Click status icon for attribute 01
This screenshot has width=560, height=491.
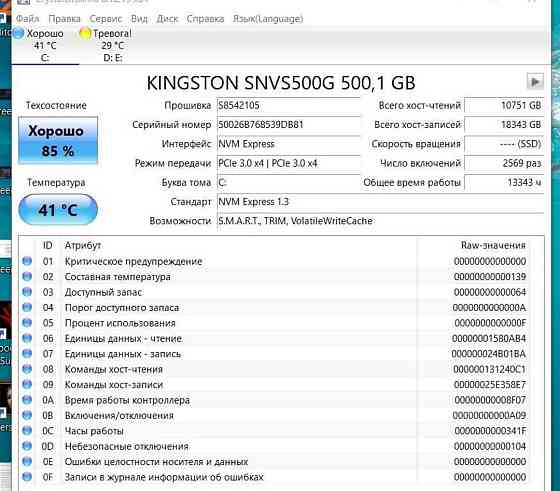(x=27, y=261)
